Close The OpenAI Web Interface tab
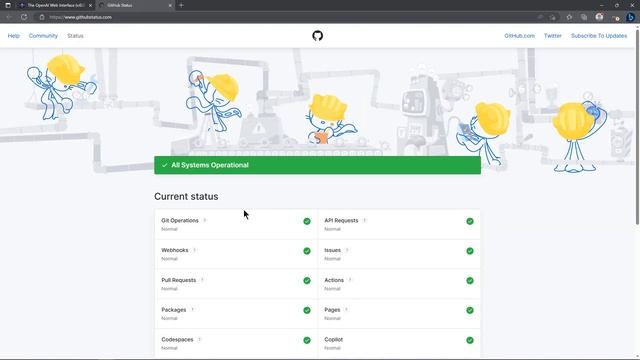The width and height of the screenshot is (640, 360). tap(90, 5)
